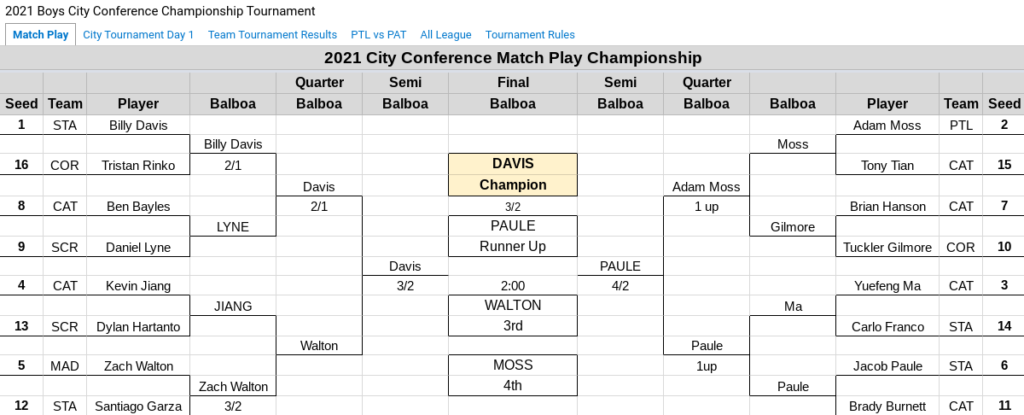Open Team Tournament Results tab

272,35
